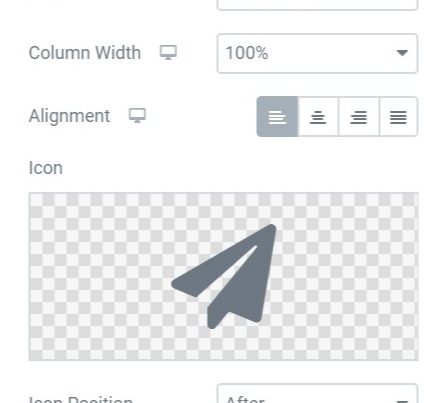Click the responsive desktop icon beside Column Width
The width and height of the screenshot is (441, 403).
click(x=168, y=53)
